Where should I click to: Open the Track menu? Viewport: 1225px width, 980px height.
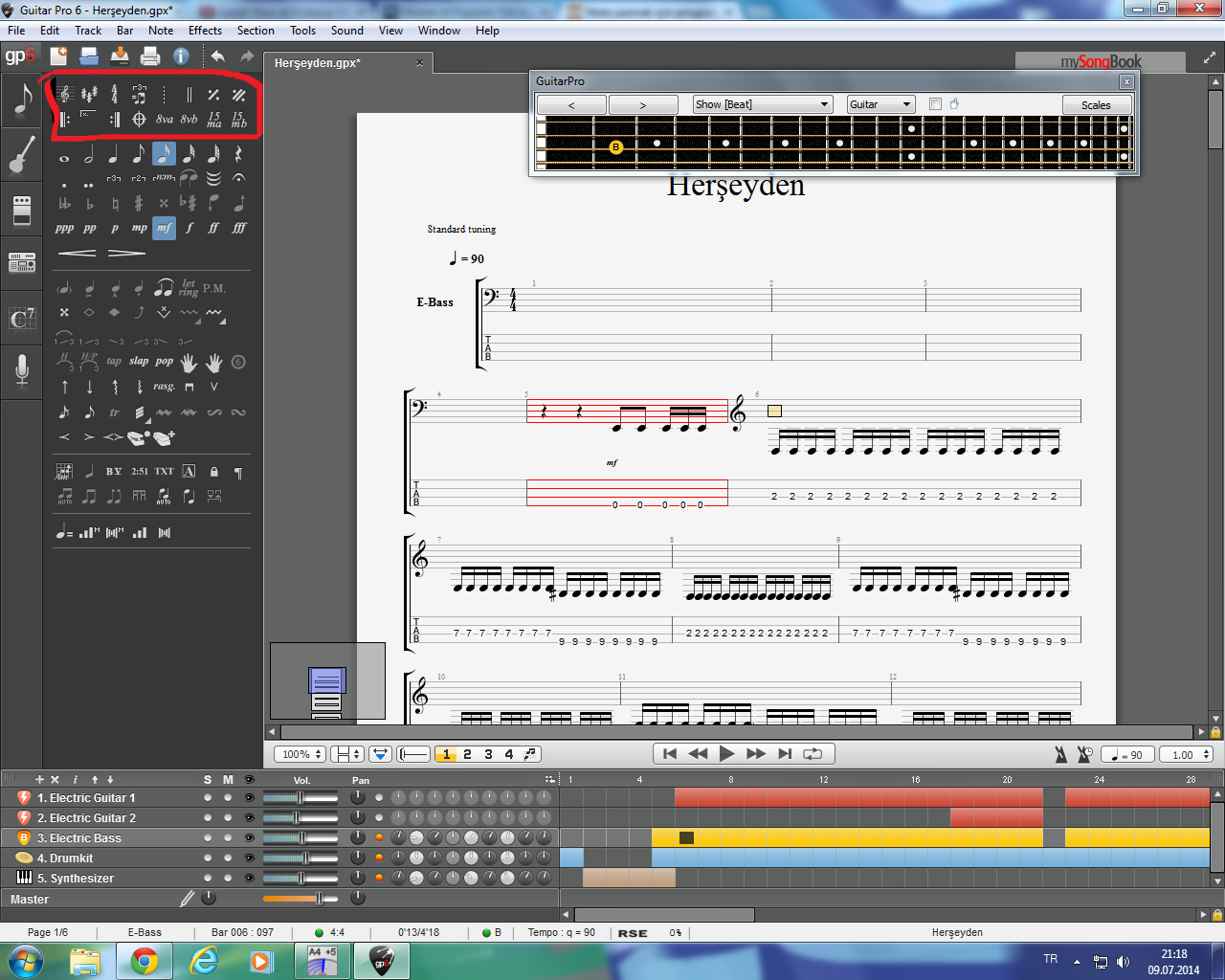pos(88,31)
